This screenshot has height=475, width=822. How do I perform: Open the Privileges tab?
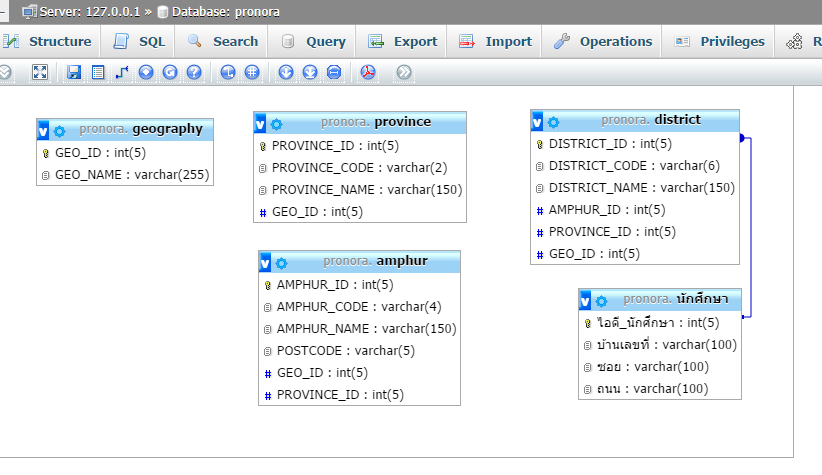pos(719,41)
